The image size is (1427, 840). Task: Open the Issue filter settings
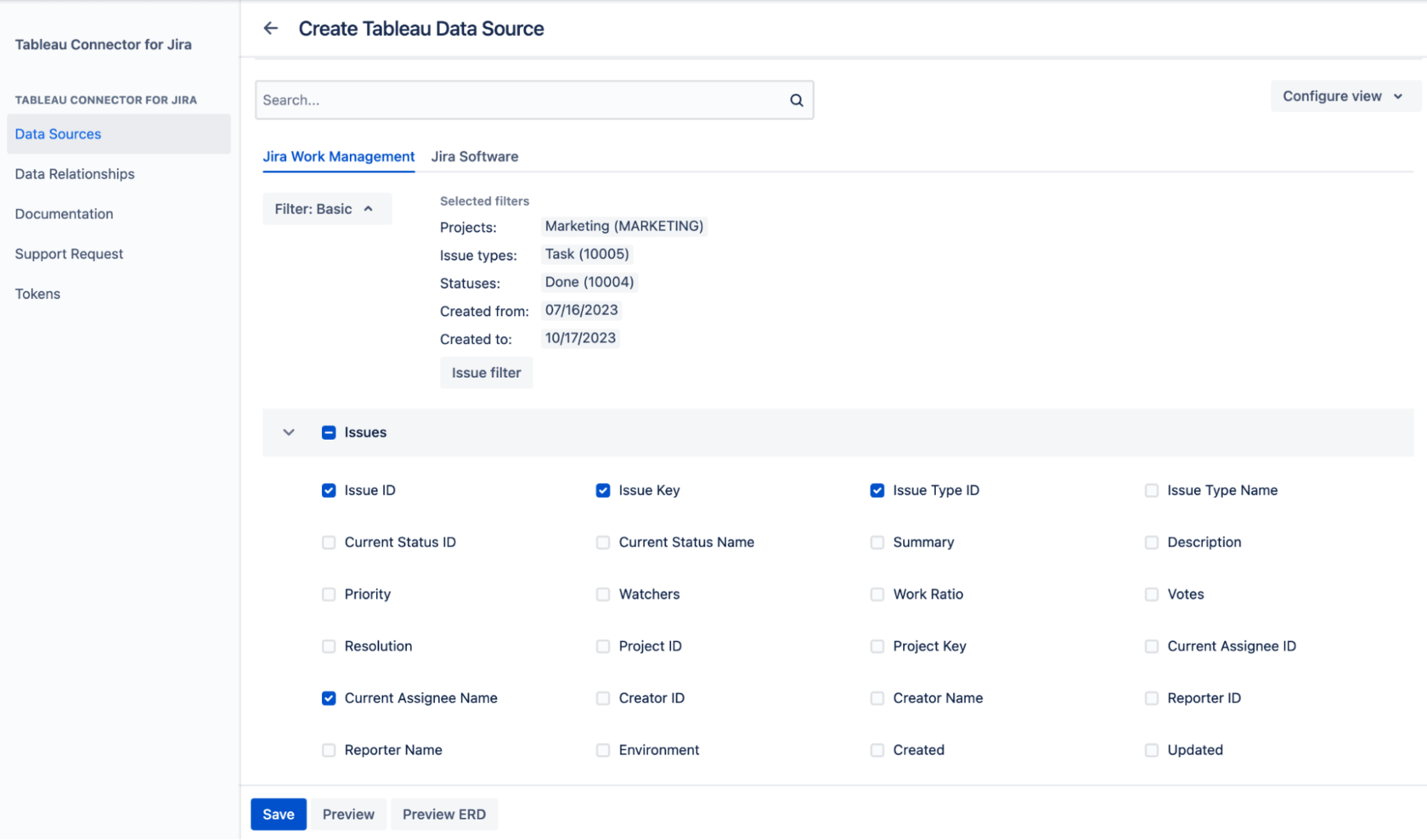[486, 372]
